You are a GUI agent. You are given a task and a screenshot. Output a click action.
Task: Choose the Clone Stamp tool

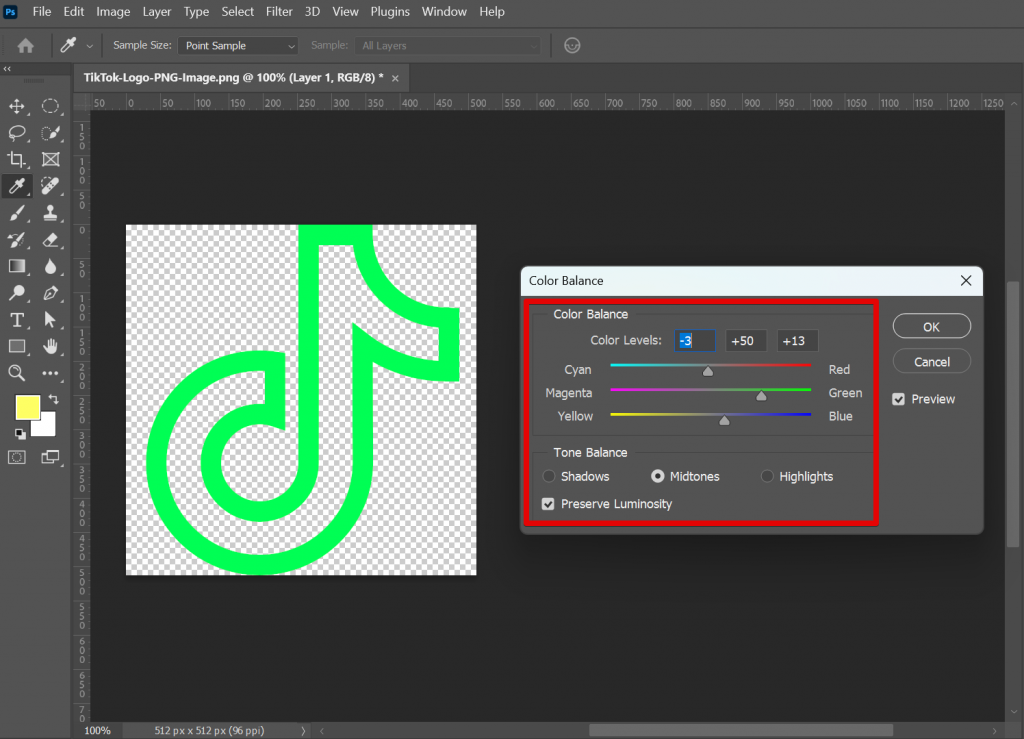[x=50, y=213]
